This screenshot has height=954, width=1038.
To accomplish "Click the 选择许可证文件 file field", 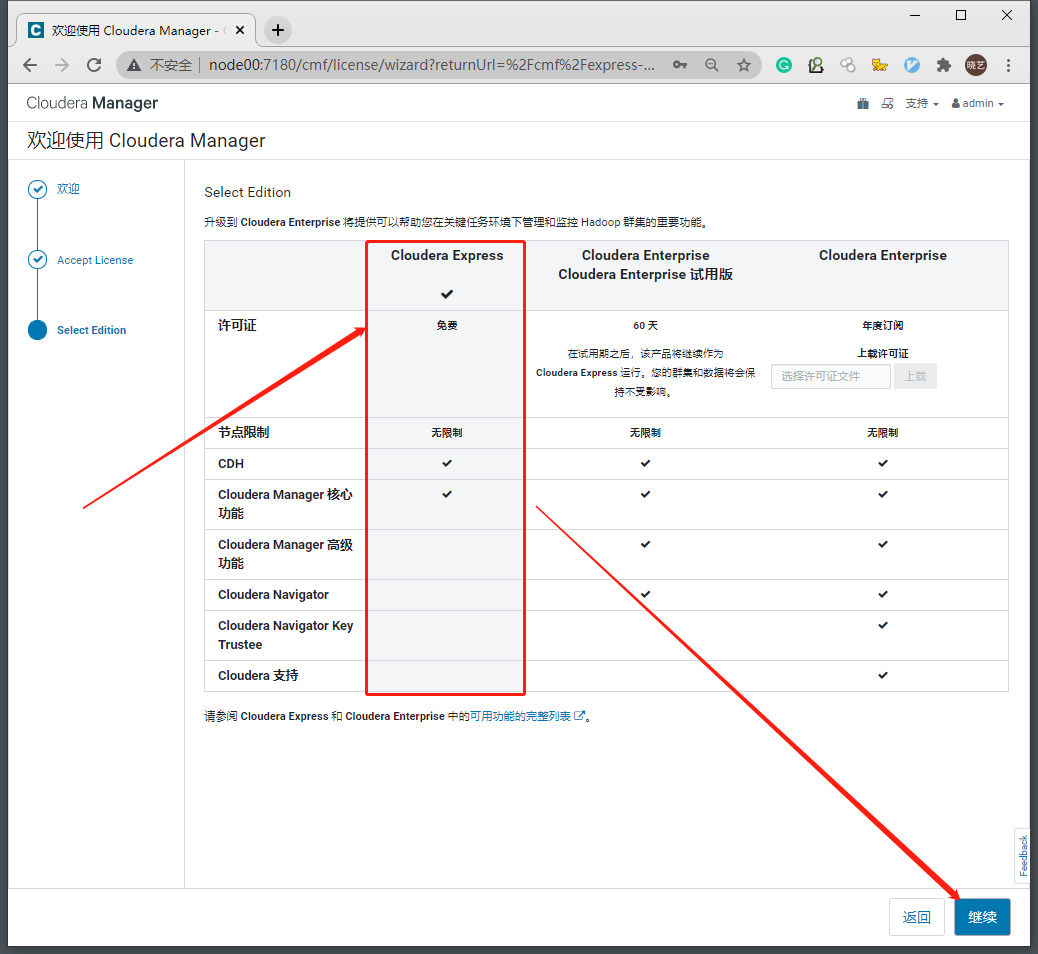I will click(831, 376).
